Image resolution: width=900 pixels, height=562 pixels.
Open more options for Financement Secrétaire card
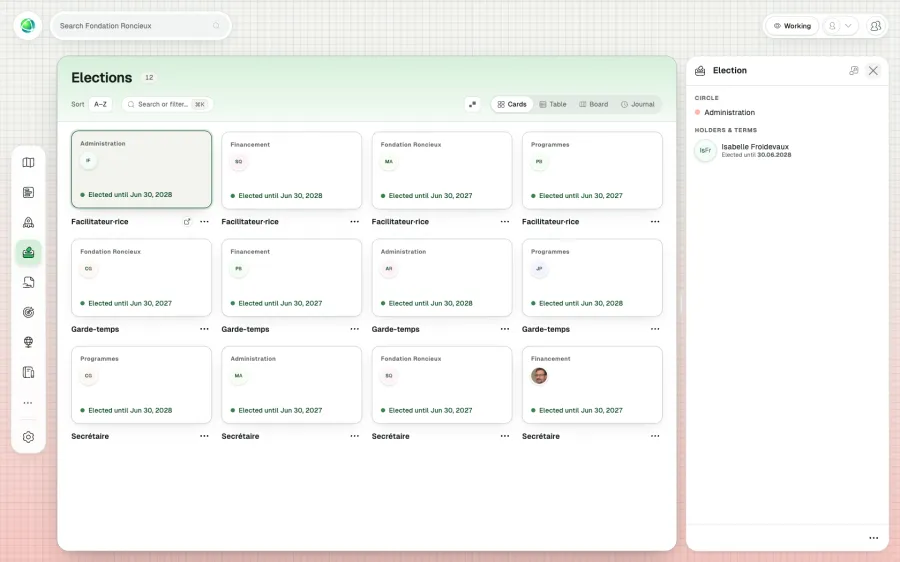point(655,436)
